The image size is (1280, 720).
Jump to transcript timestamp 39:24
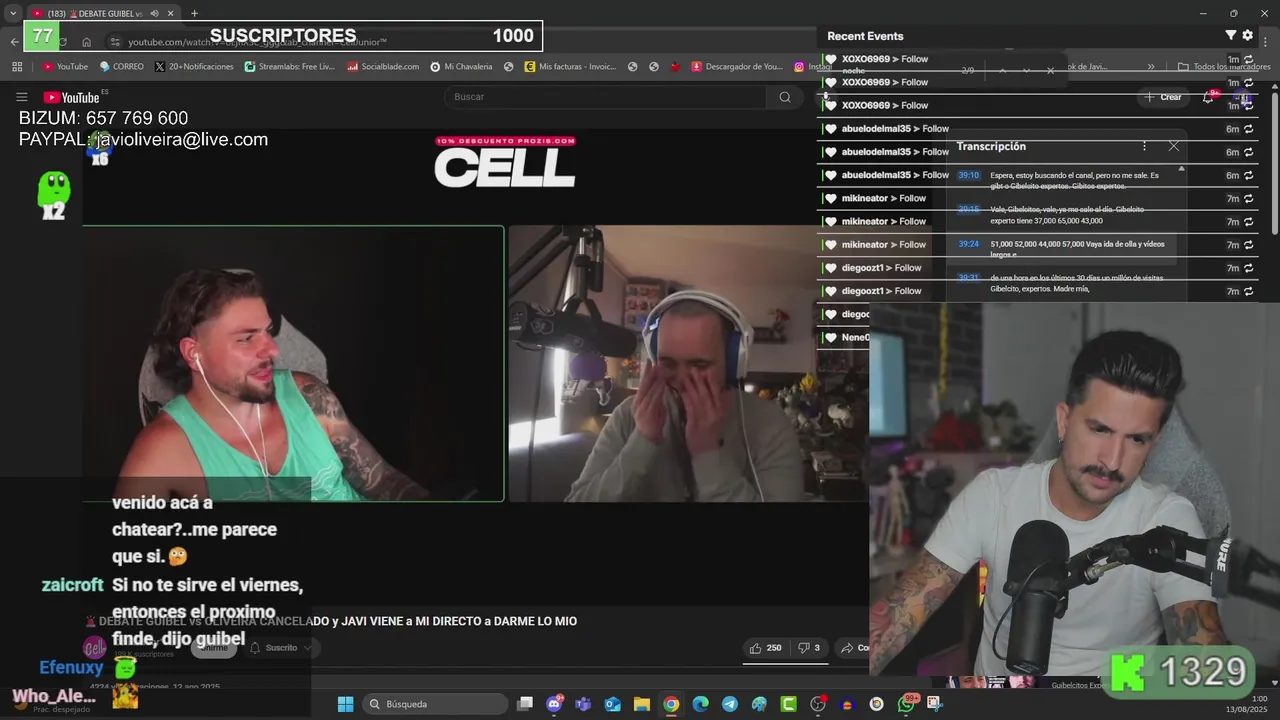[x=968, y=244]
